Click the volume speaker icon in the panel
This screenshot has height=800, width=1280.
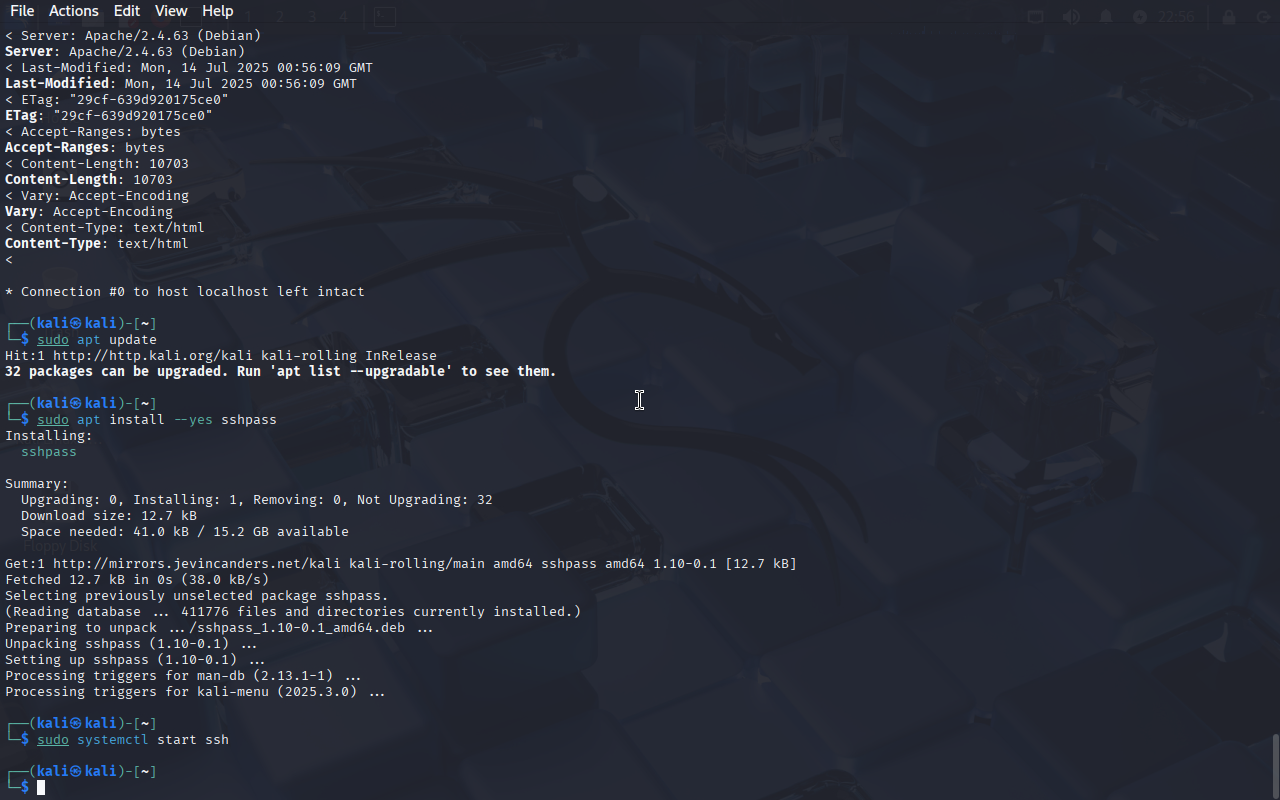[x=1071, y=17]
